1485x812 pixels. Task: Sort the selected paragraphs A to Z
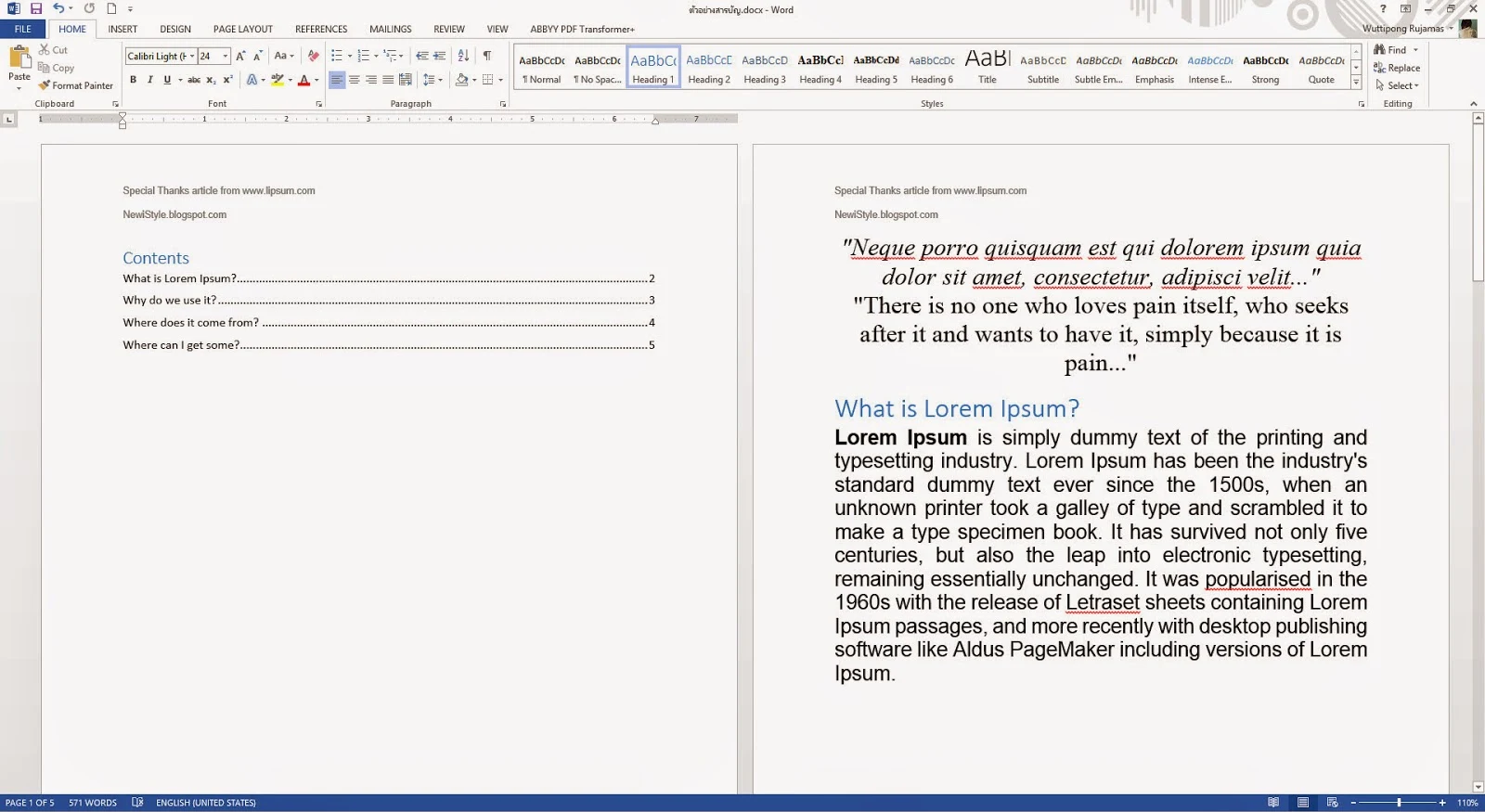(x=463, y=56)
